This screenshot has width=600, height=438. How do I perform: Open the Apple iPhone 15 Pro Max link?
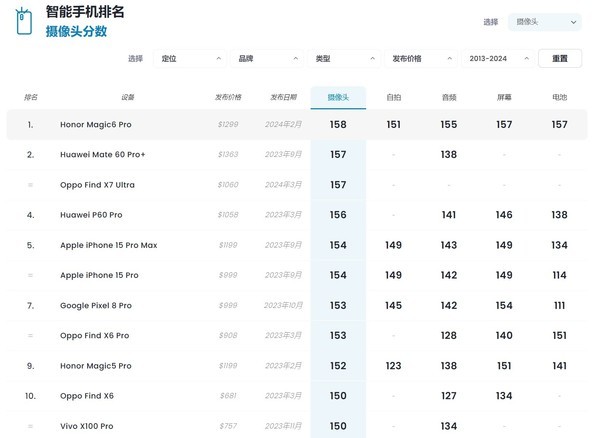109,245
